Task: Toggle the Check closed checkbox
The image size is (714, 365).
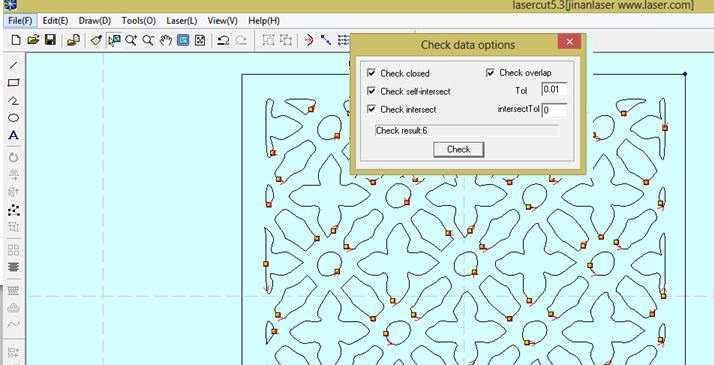Action: [x=372, y=73]
